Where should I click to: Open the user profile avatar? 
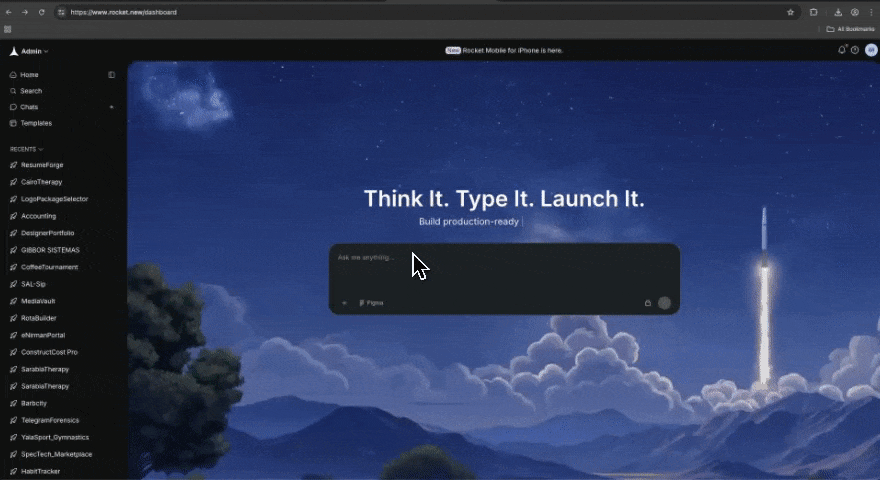[871, 50]
